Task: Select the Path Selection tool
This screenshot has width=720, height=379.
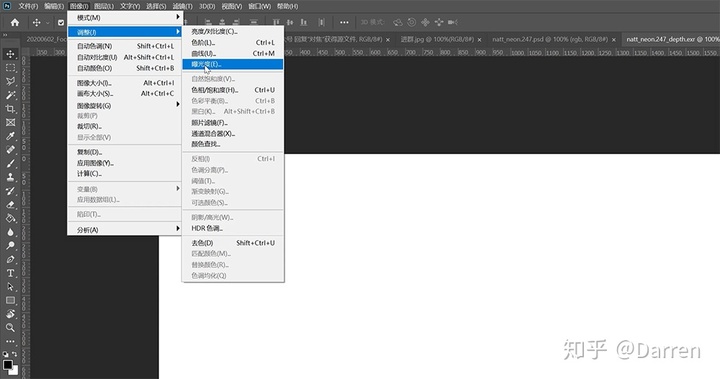Action: 10,287
